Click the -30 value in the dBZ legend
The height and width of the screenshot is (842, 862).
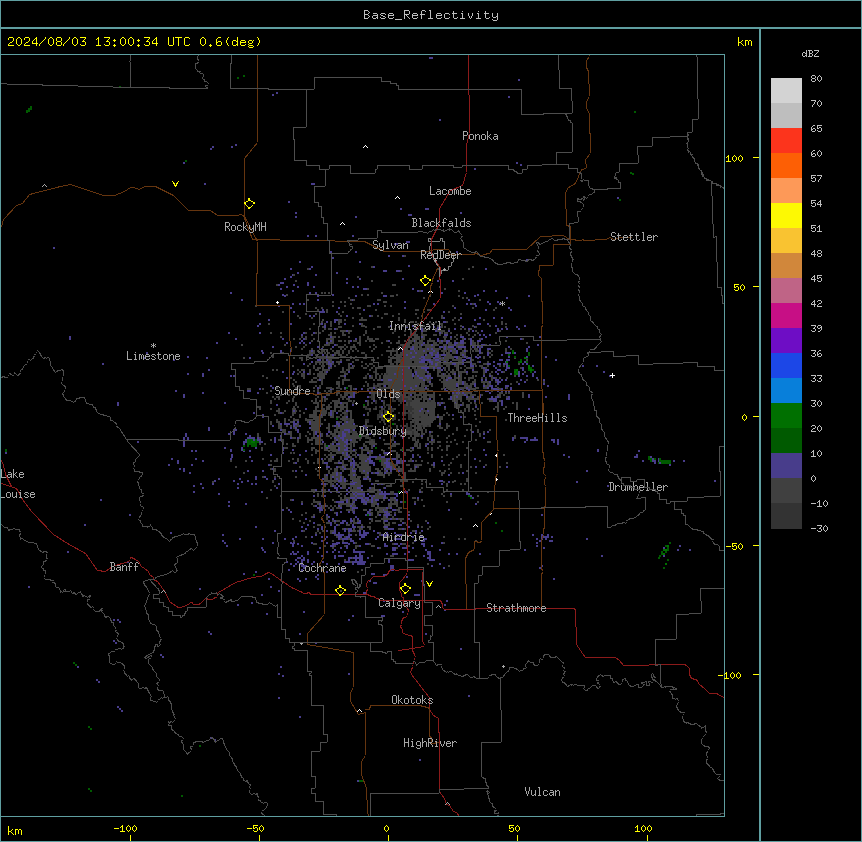coord(819,528)
